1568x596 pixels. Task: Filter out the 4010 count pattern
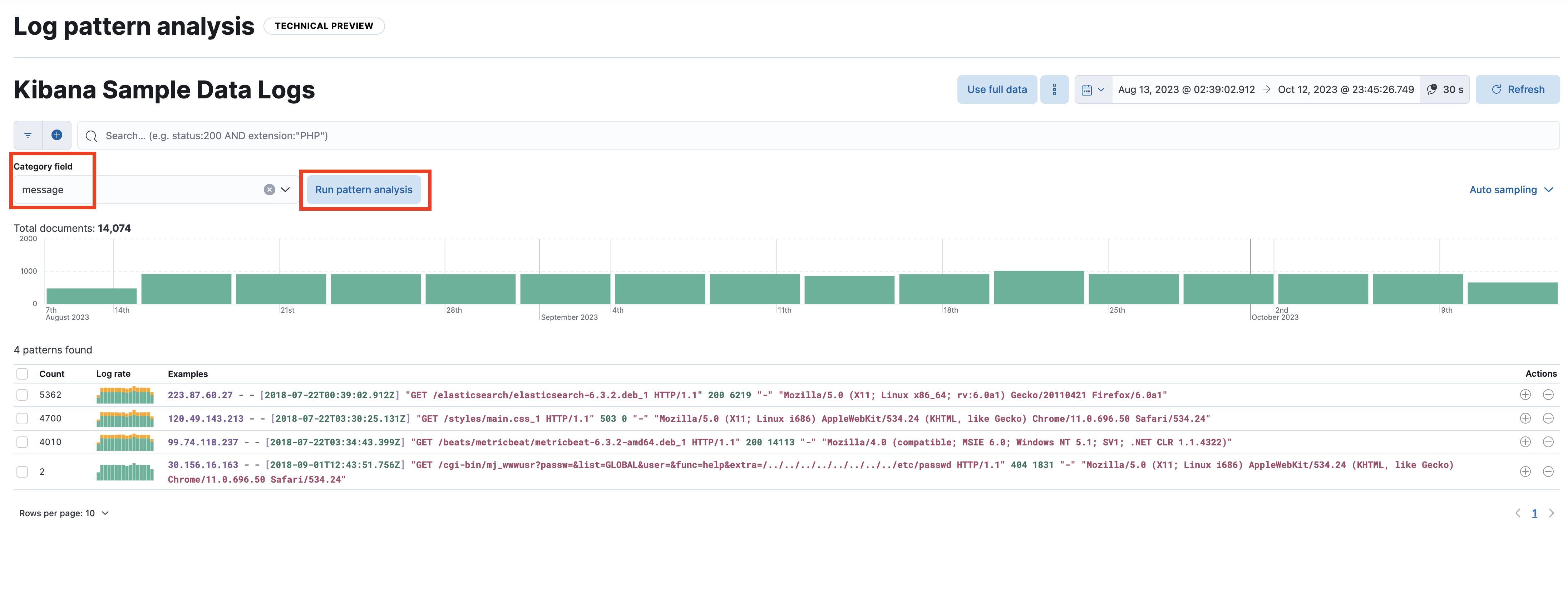(1548, 443)
